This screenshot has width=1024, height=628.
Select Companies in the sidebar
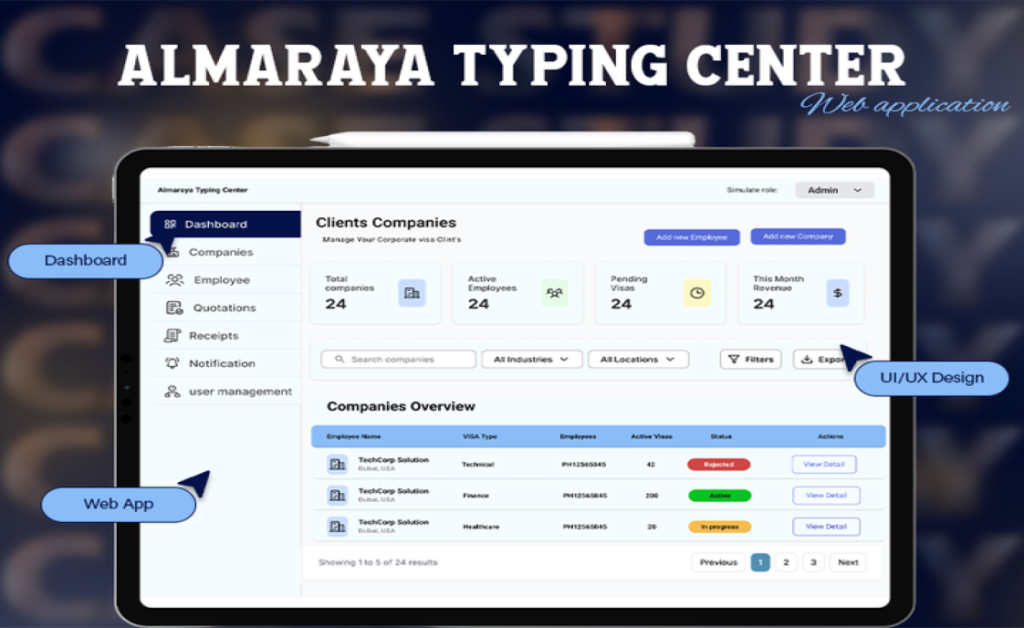click(220, 252)
